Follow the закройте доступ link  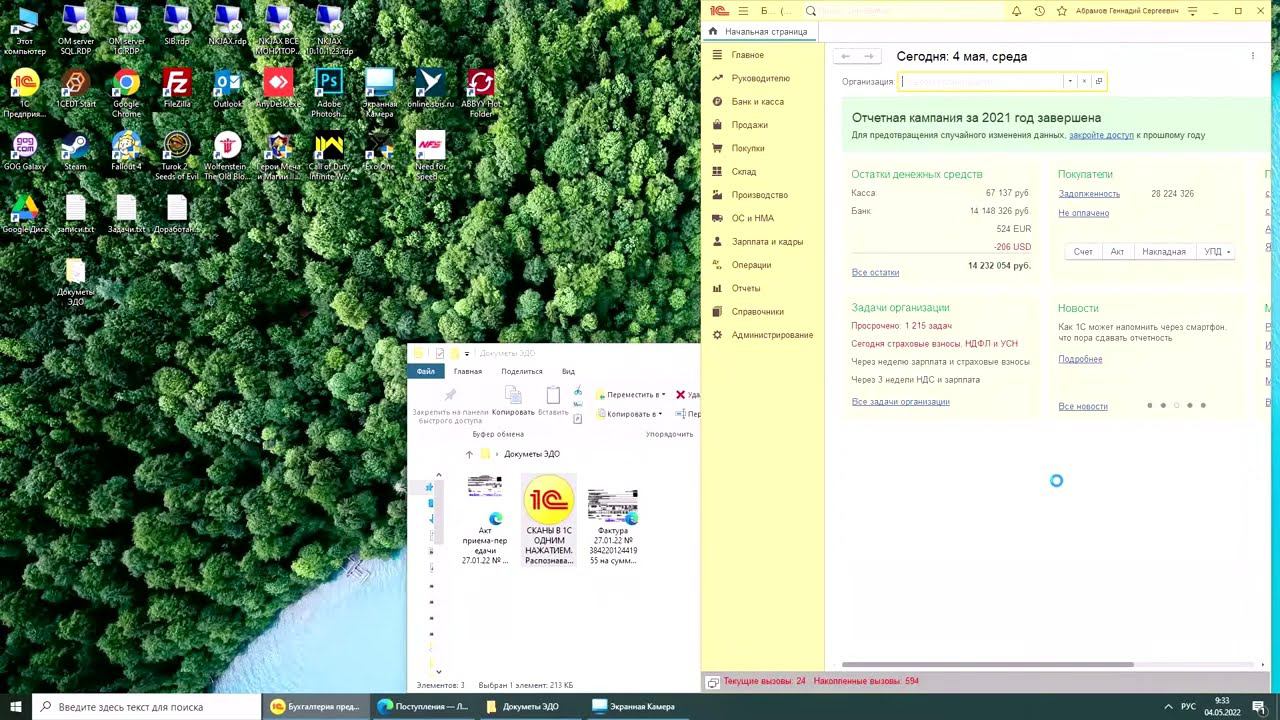click(x=1101, y=135)
